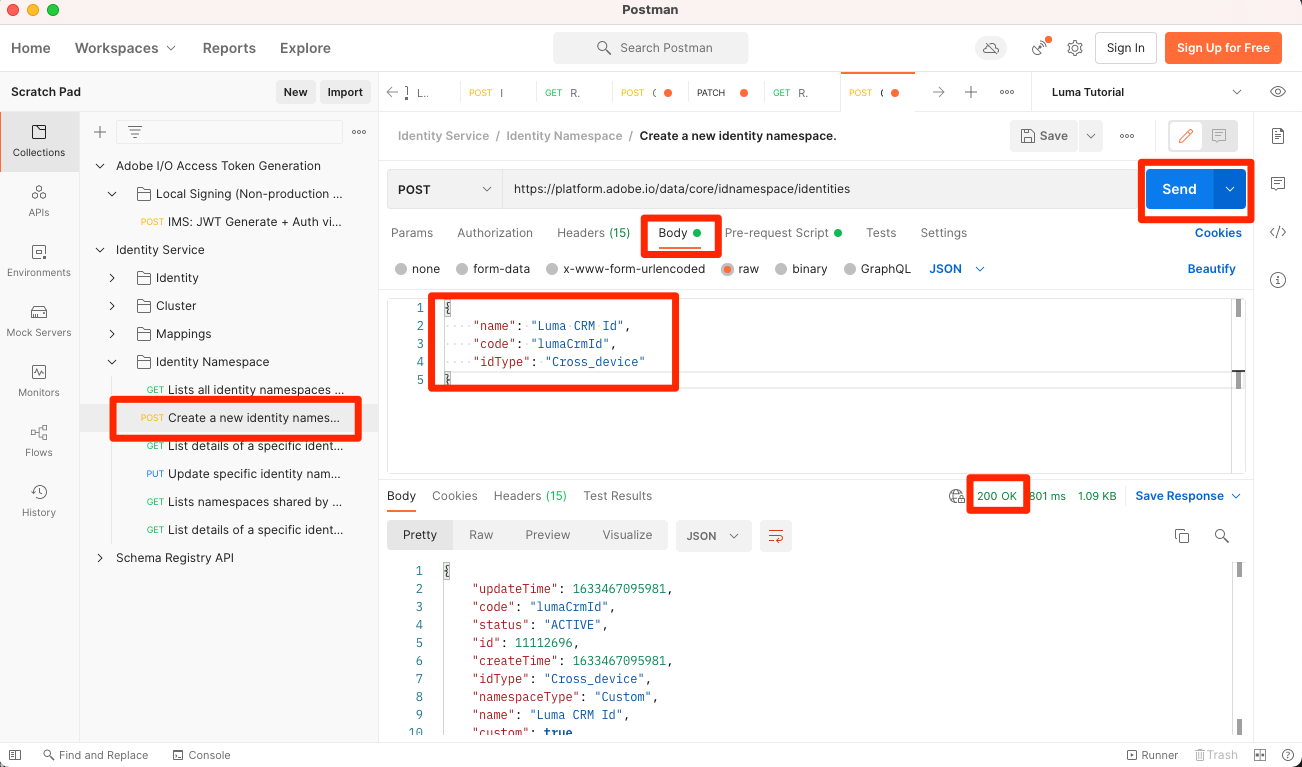The width and height of the screenshot is (1302, 767).
Task: Open the Luma Tutorial environment dropdown
Action: tap(1146, 92)
